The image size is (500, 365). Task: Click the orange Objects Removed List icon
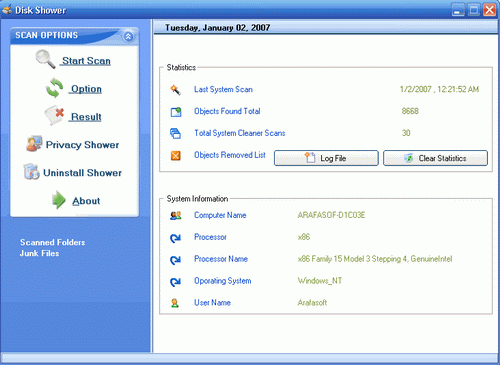pyautogui.click(x=176, y=155)
